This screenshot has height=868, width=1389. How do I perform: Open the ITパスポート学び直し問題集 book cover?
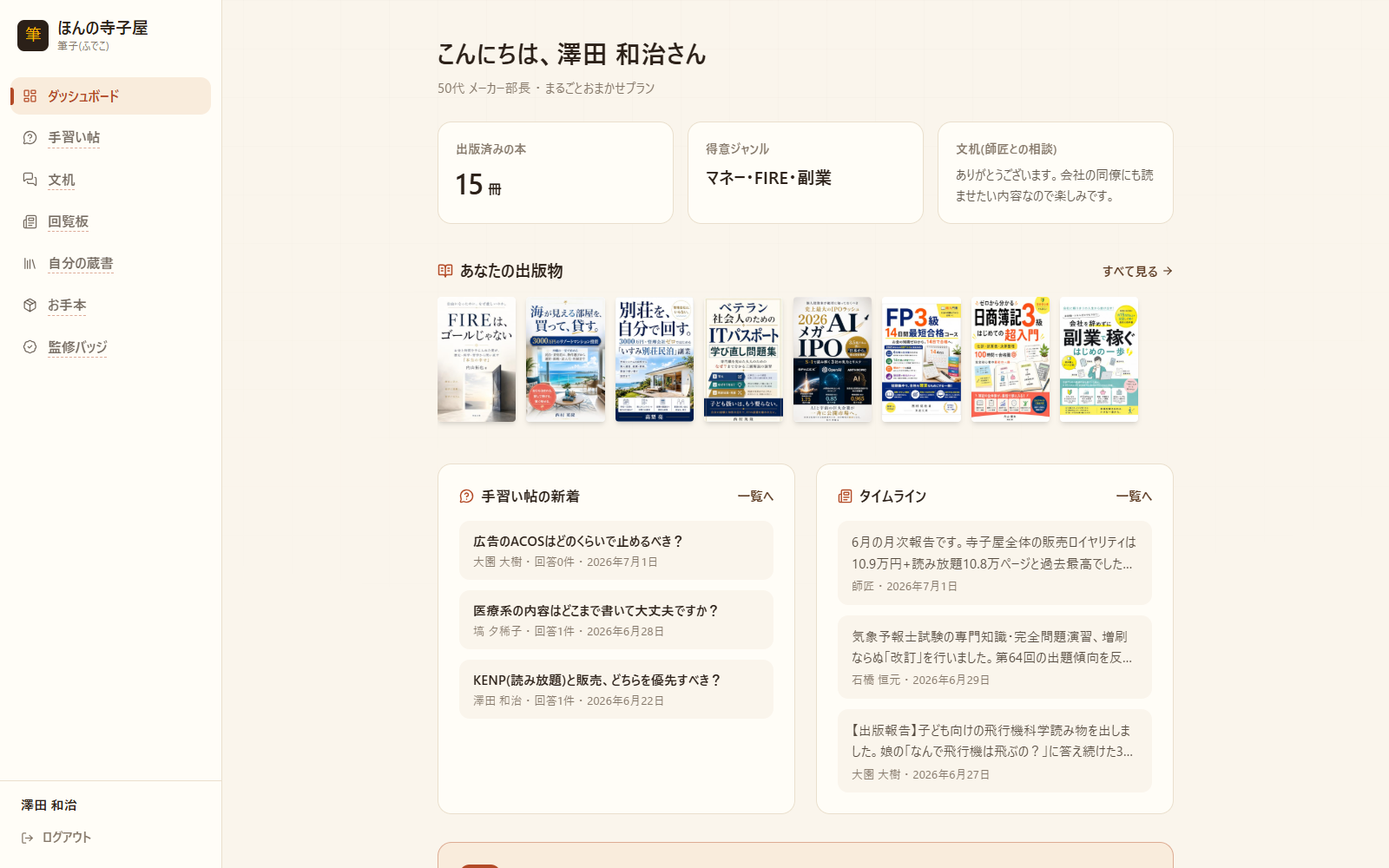pos(743,359)
